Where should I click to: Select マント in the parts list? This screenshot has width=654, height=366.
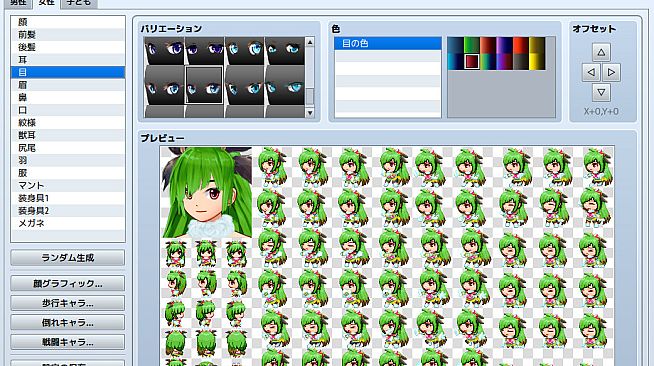[x=68, y=185]
